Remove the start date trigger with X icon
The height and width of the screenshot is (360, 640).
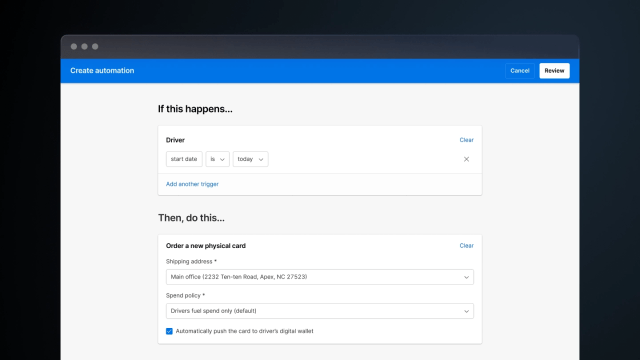(x=466, y=159)
